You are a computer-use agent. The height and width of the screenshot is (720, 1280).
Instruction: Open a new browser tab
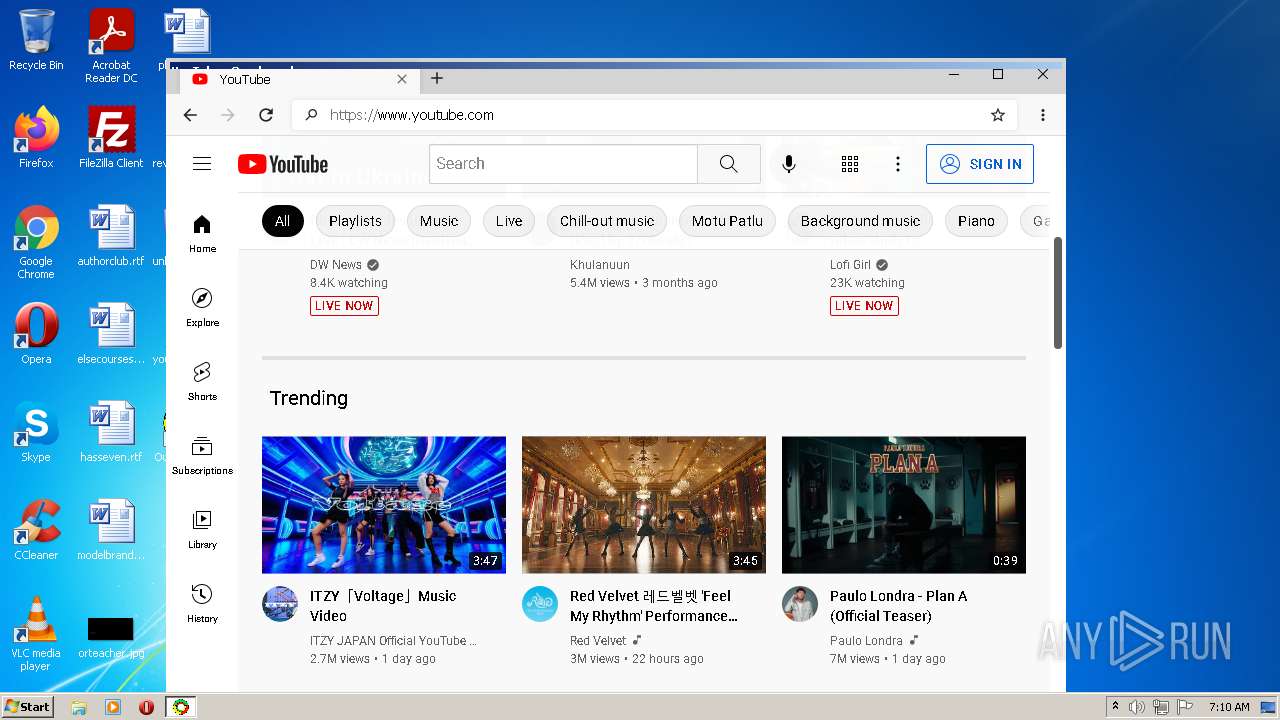click(x=437, y=78)
